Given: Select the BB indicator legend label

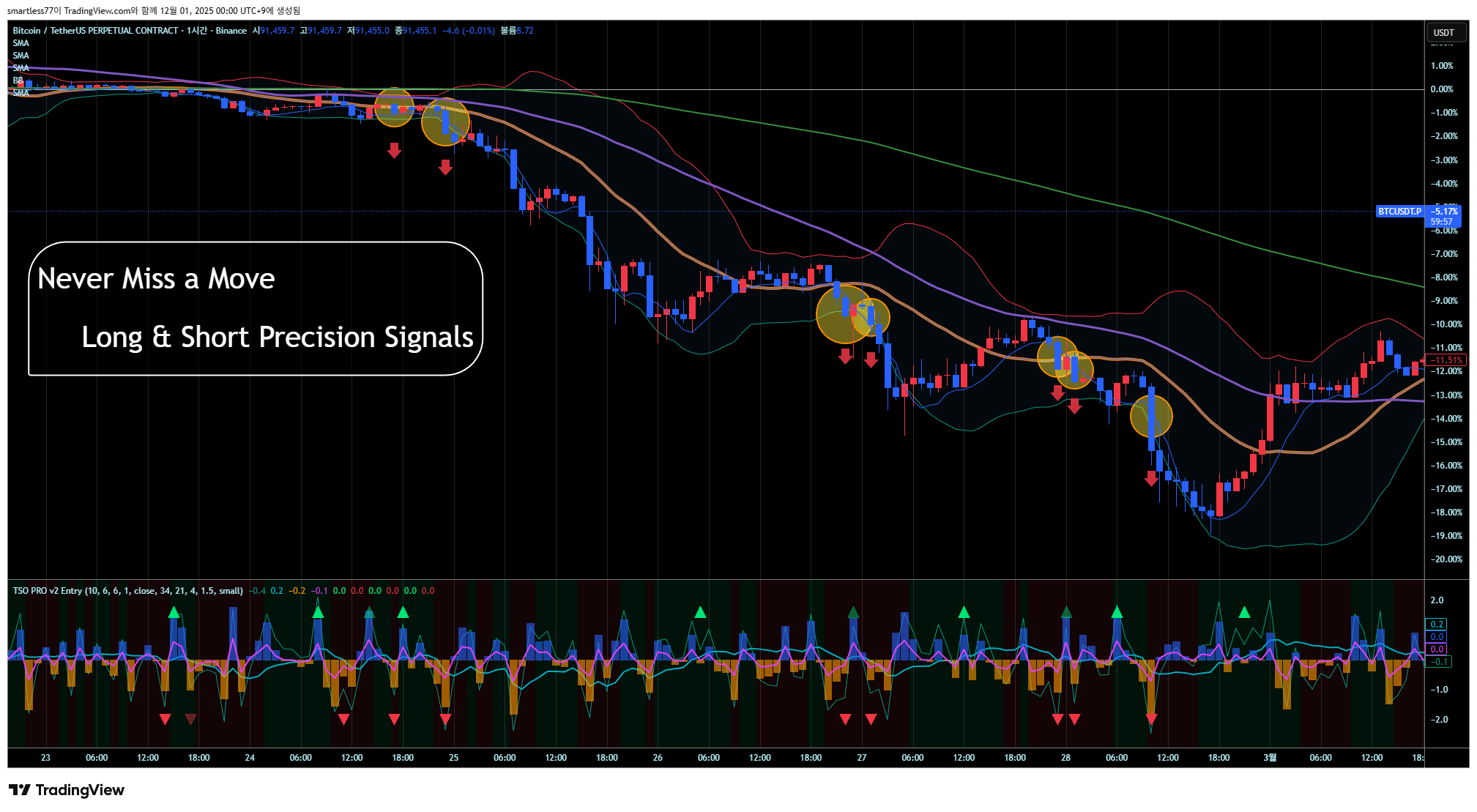Looking at the screenshot, I should click(18, 81).
